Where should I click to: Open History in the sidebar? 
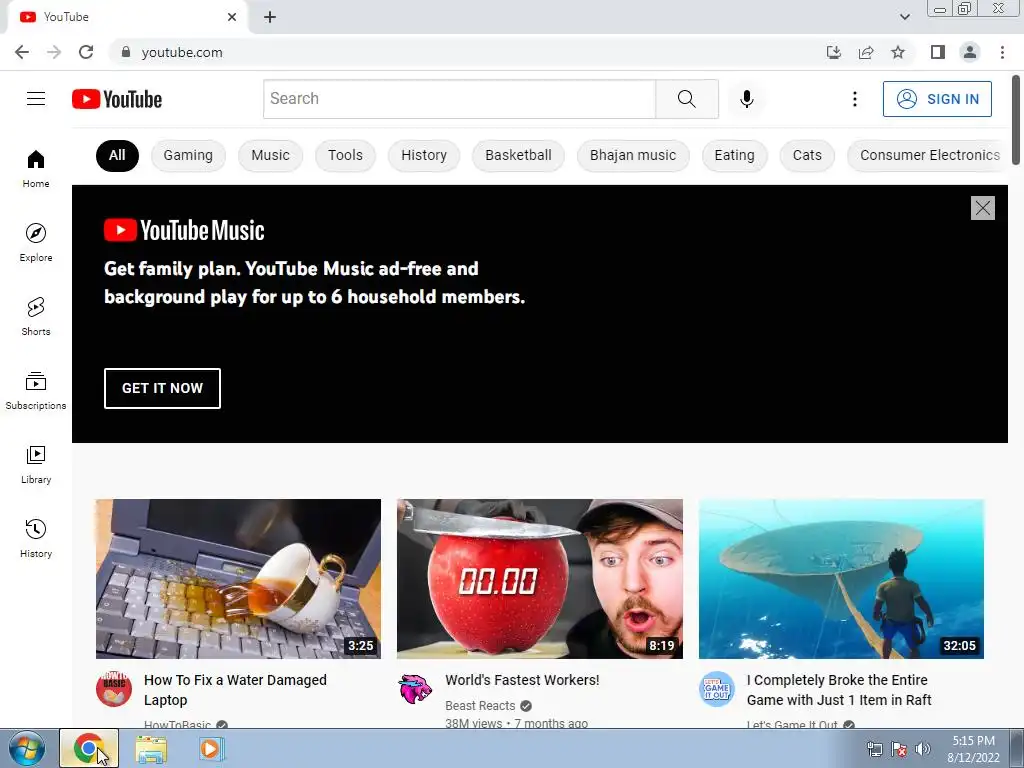tap(36, 538)
